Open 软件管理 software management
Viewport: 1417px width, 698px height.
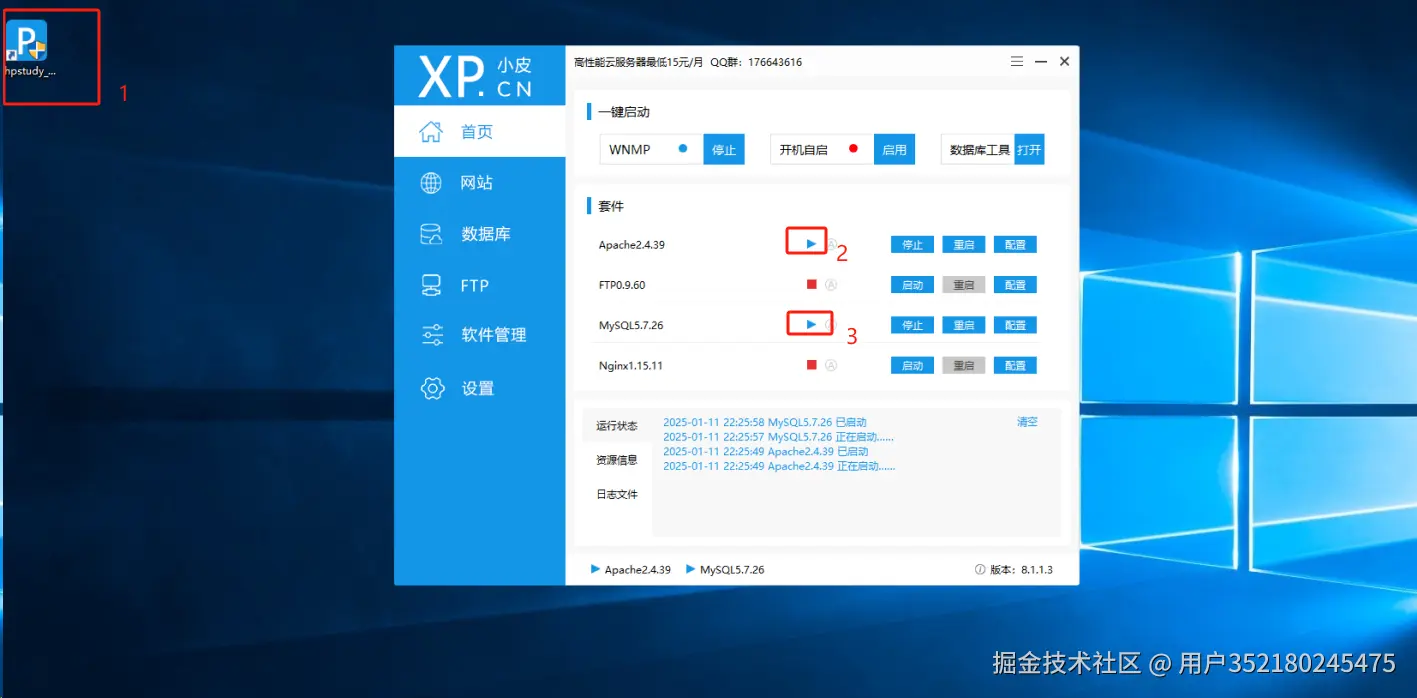pos(479,335)
